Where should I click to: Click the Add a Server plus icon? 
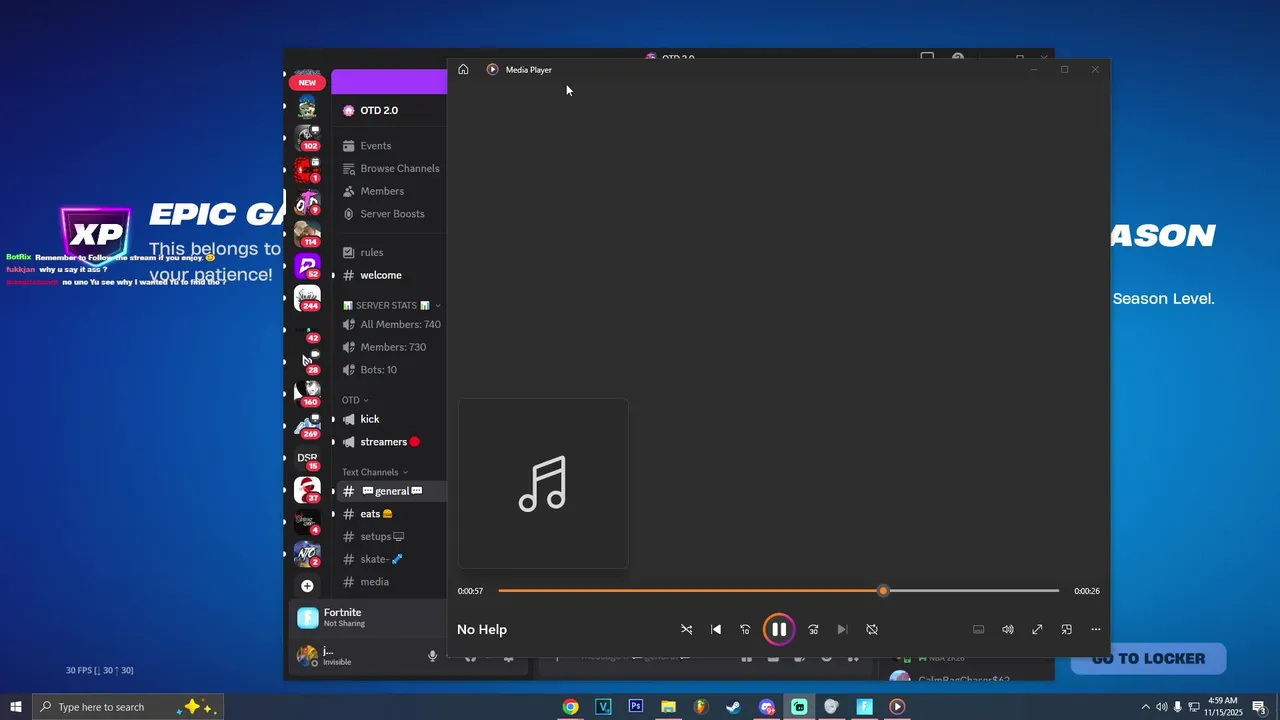[307, 586]
